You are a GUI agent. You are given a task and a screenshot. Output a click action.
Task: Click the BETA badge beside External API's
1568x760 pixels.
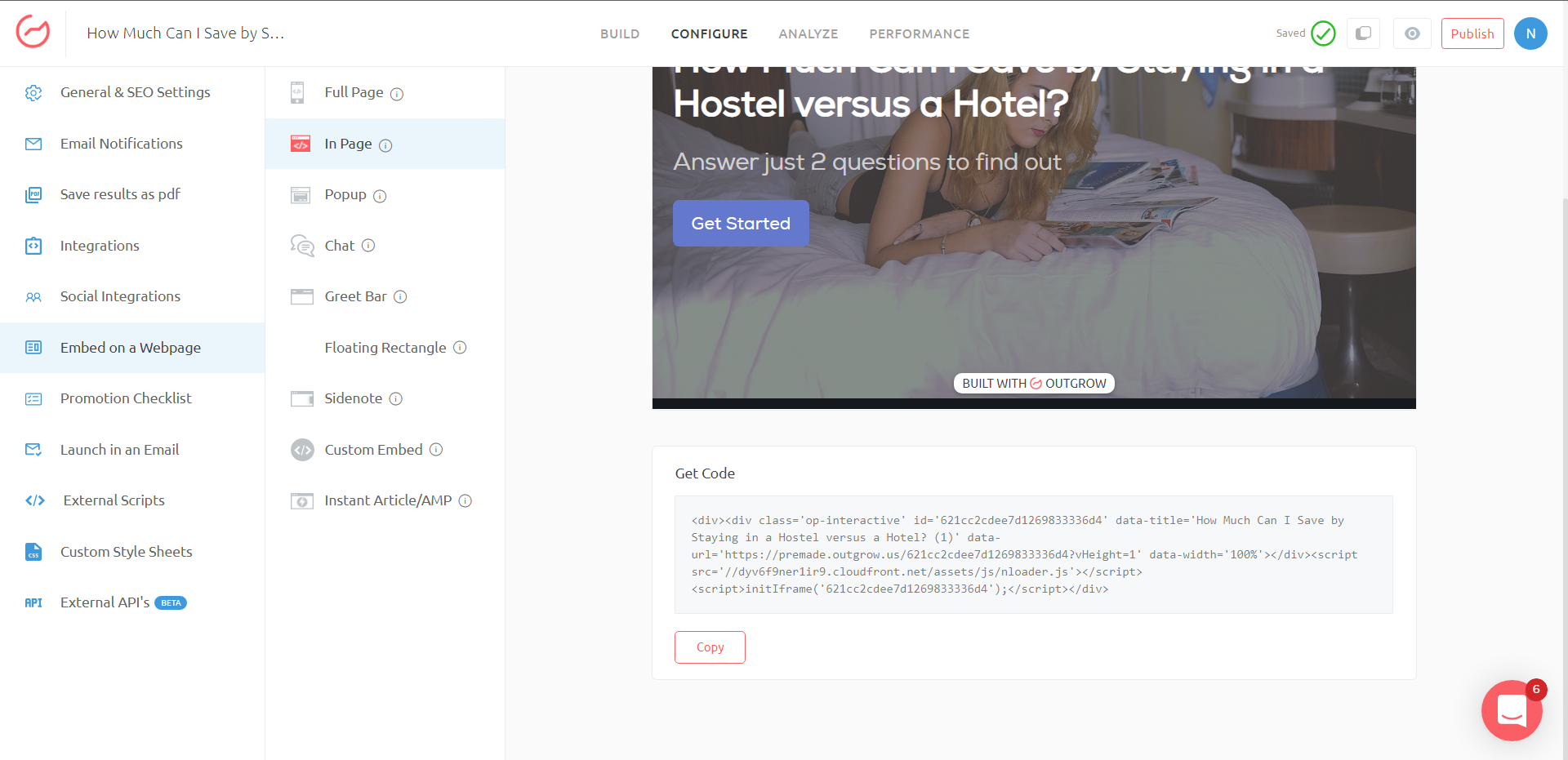pos(171,603)
